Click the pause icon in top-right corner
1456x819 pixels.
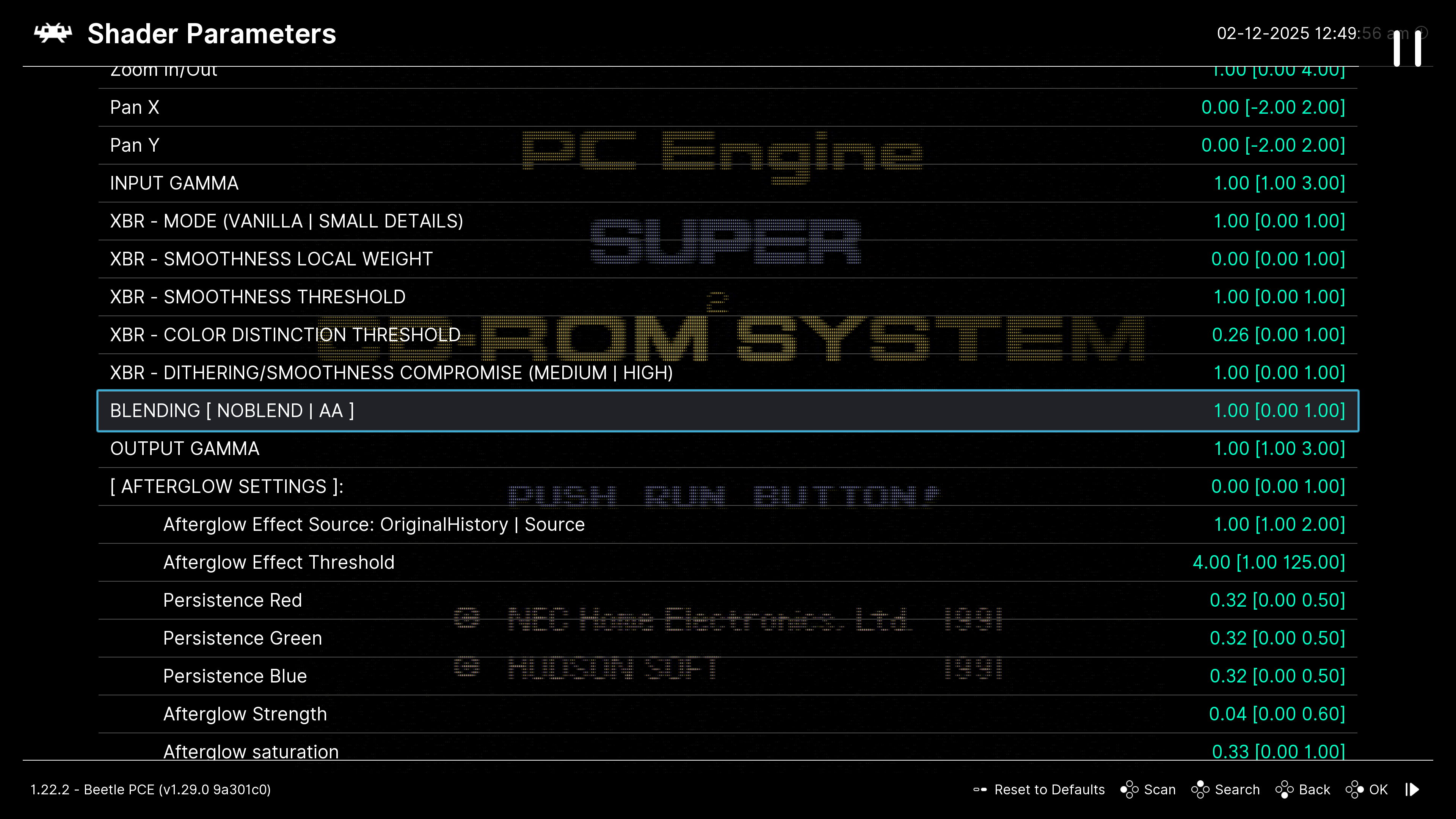click(1407, 49)
